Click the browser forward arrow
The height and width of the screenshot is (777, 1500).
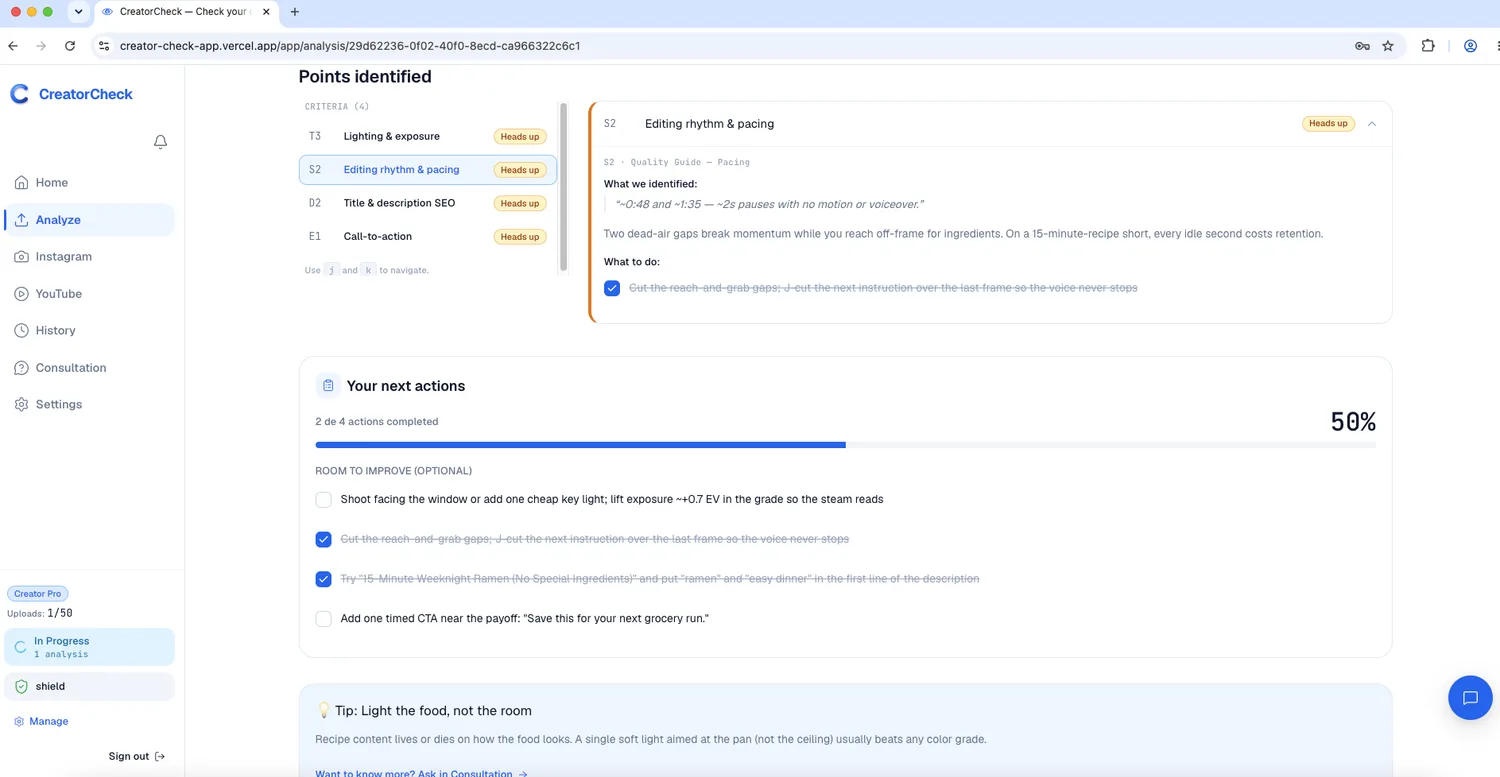click(41, 46)
